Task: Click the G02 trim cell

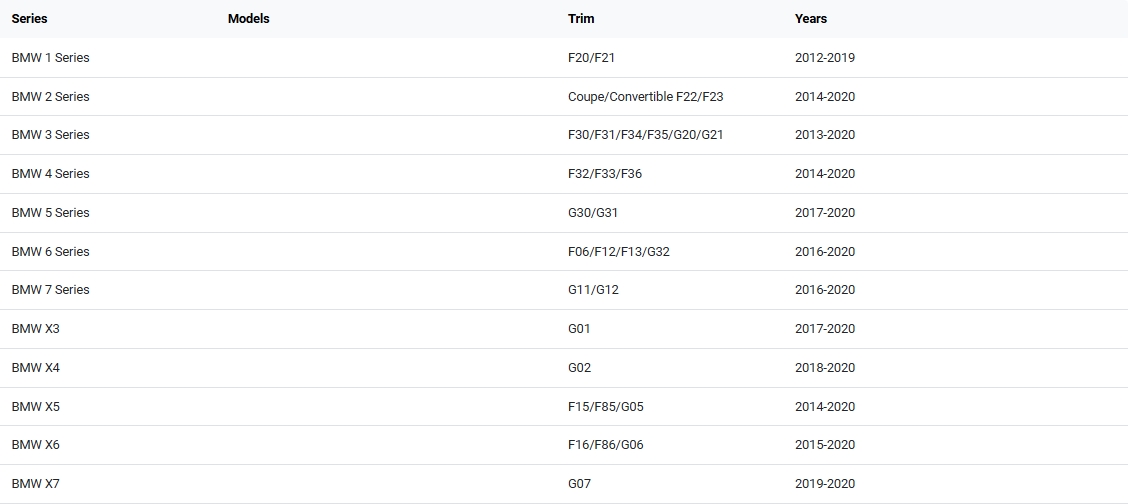Action: coord(579,368)
